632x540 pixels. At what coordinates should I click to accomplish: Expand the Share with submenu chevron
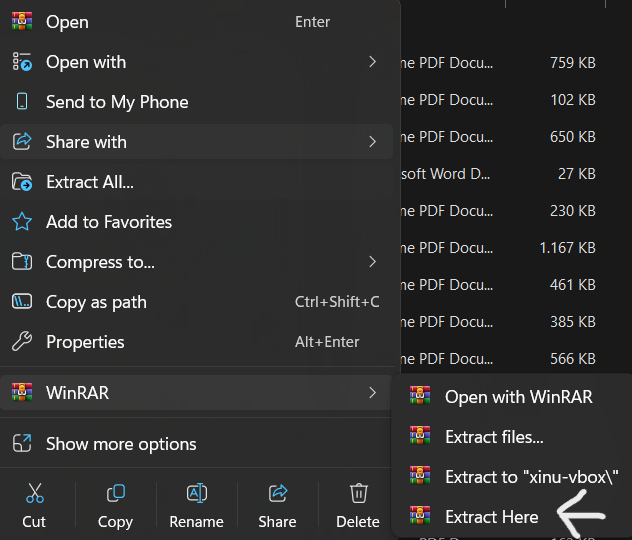(x=372, y=141)
